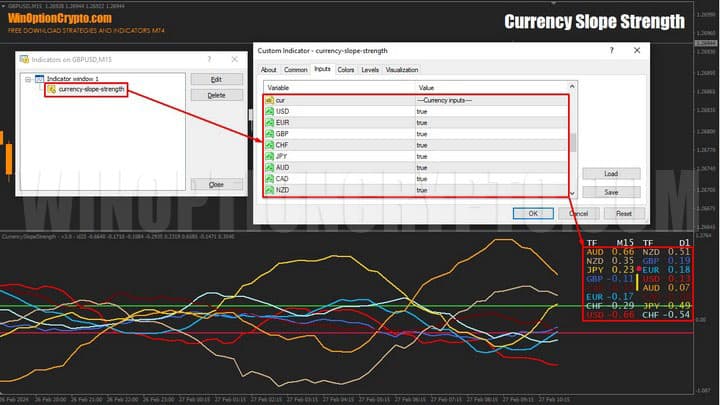The height and width of the screenshot is (405, 720).
Task: Click the Cancel button
Action: [x=579, y=214]
